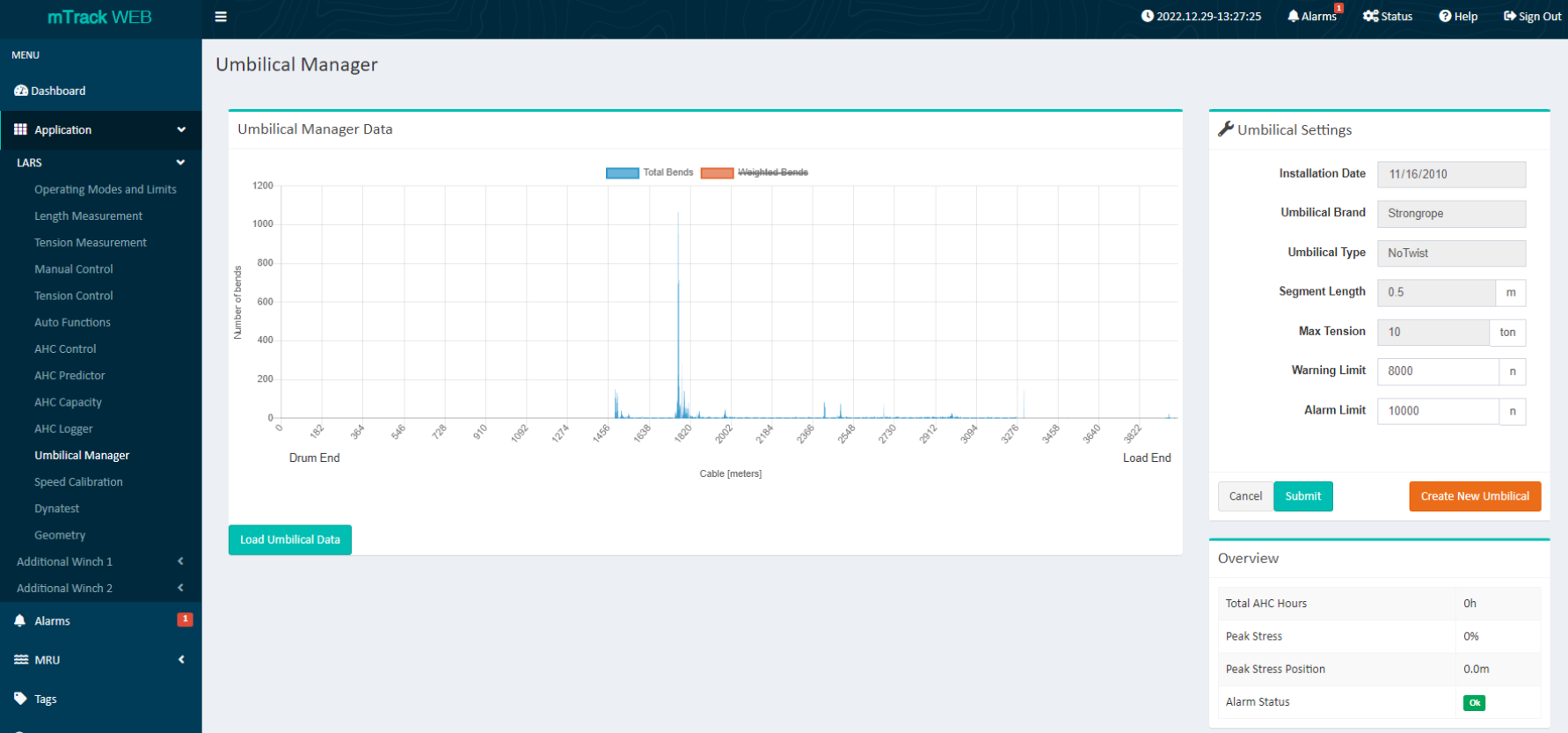The width and height of the screenshot is (1568, 733).
Task: Toggle the hamburger sidebar menu icon
Action: coord(221,17)
